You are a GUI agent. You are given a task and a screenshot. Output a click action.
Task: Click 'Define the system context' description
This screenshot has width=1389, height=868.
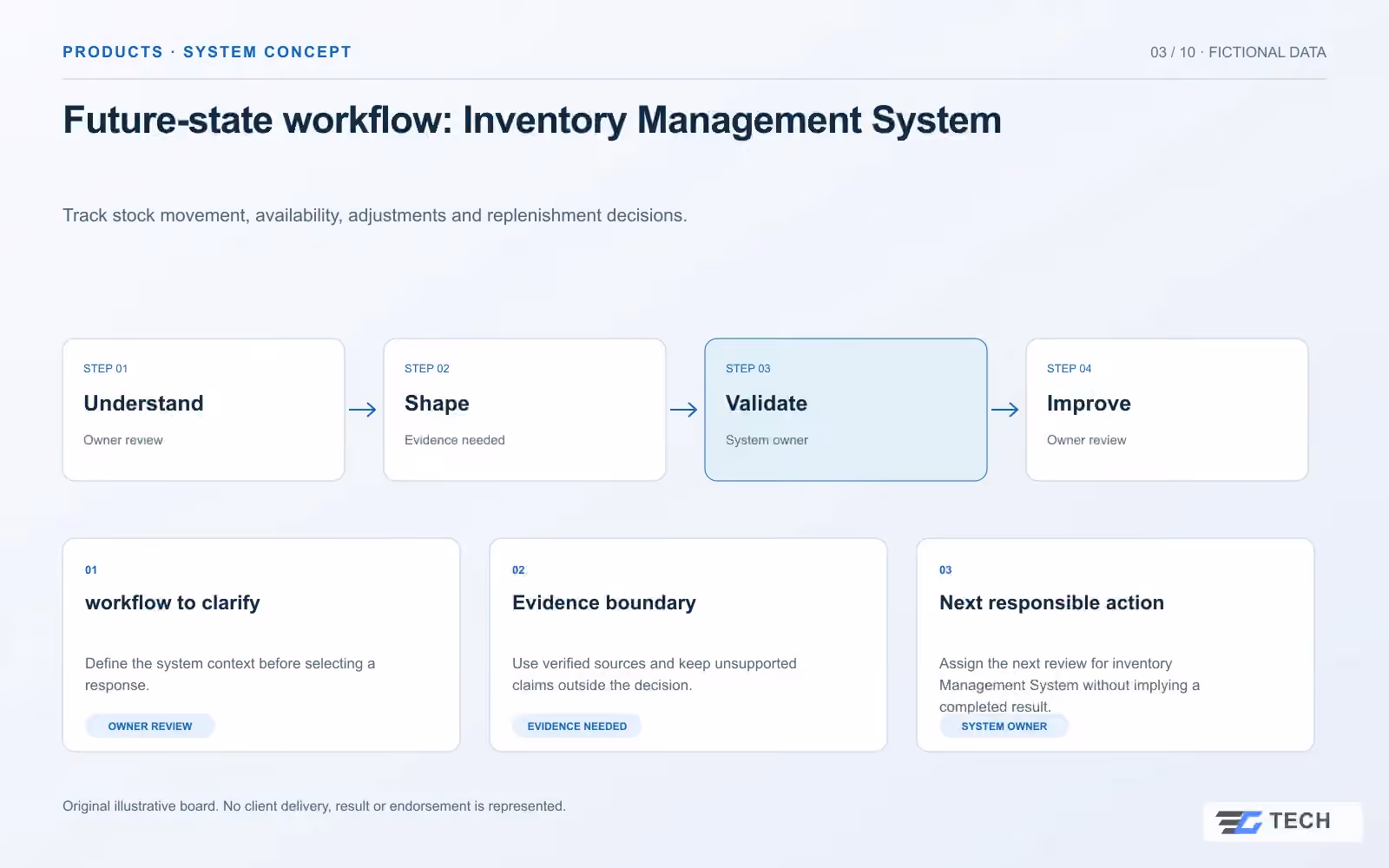click(230, 674)
